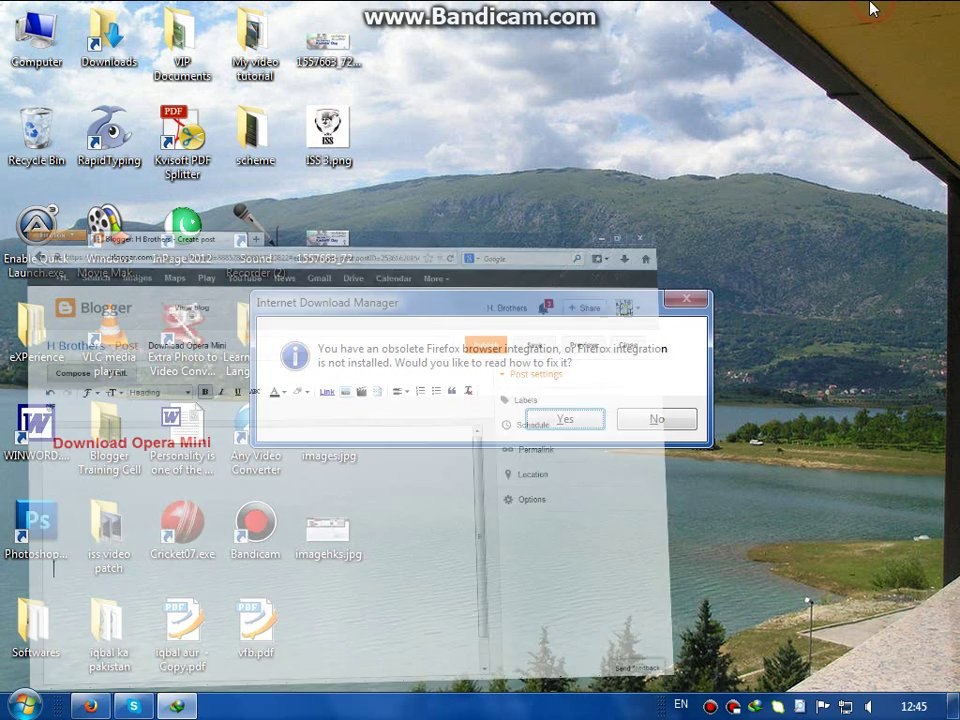
Task: Select the iqbal aur - Copy.pdf file
Action: click(182, 636)
